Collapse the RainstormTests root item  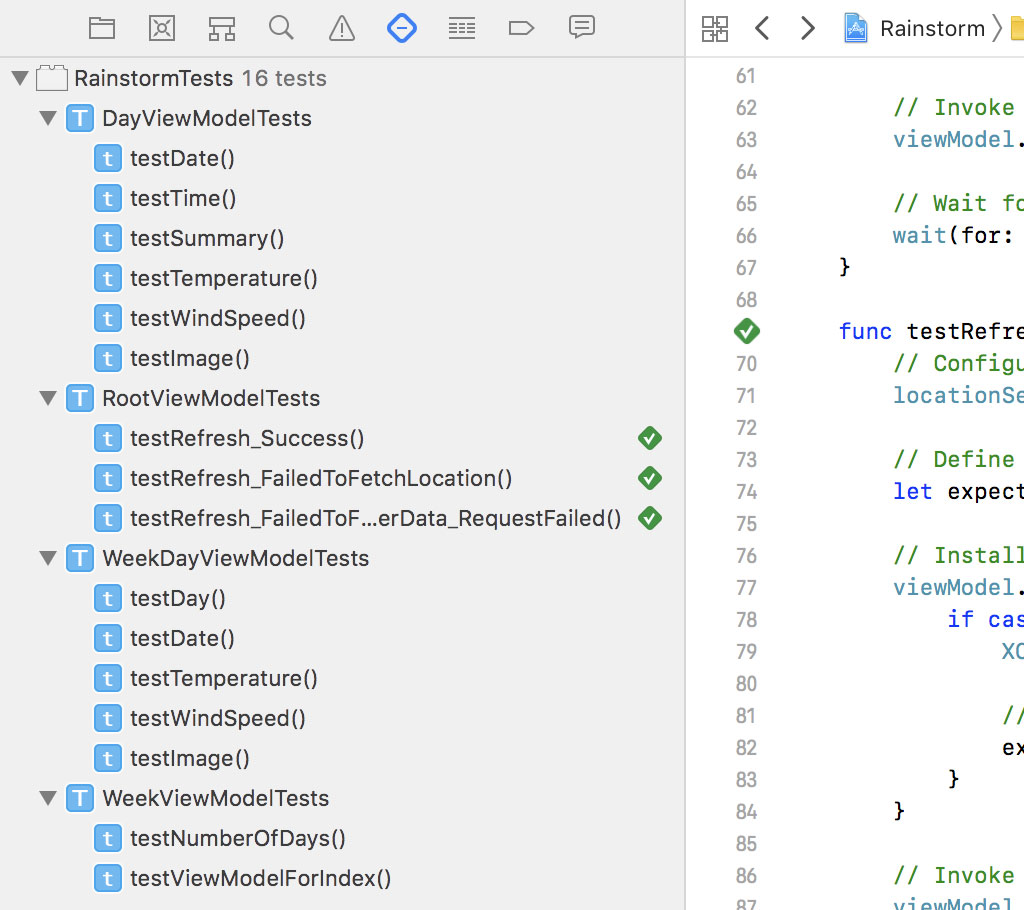(20, 78)
